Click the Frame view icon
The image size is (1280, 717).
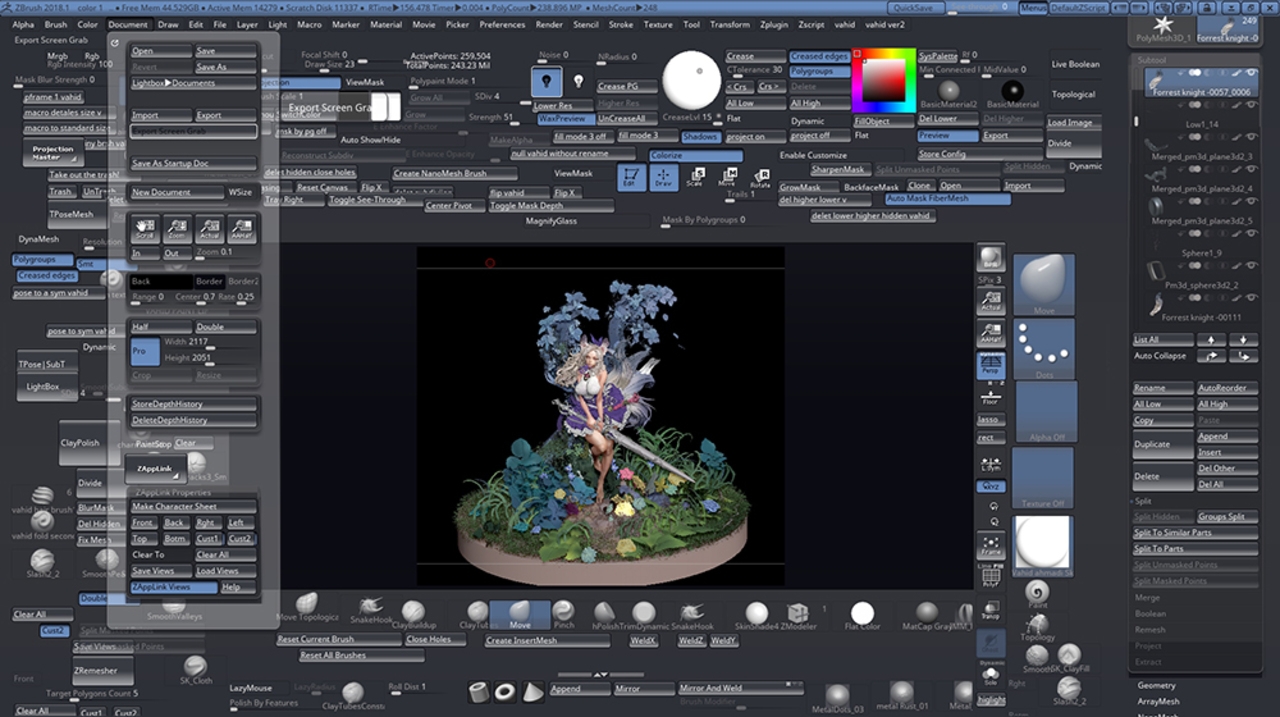pyautogui.click(x=991, y=546)
